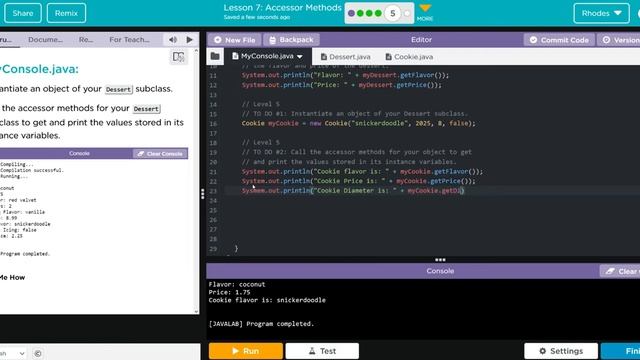640x360 pixels.
Task: Click the TO DO #2 comment line
Action: pos(356,152)
